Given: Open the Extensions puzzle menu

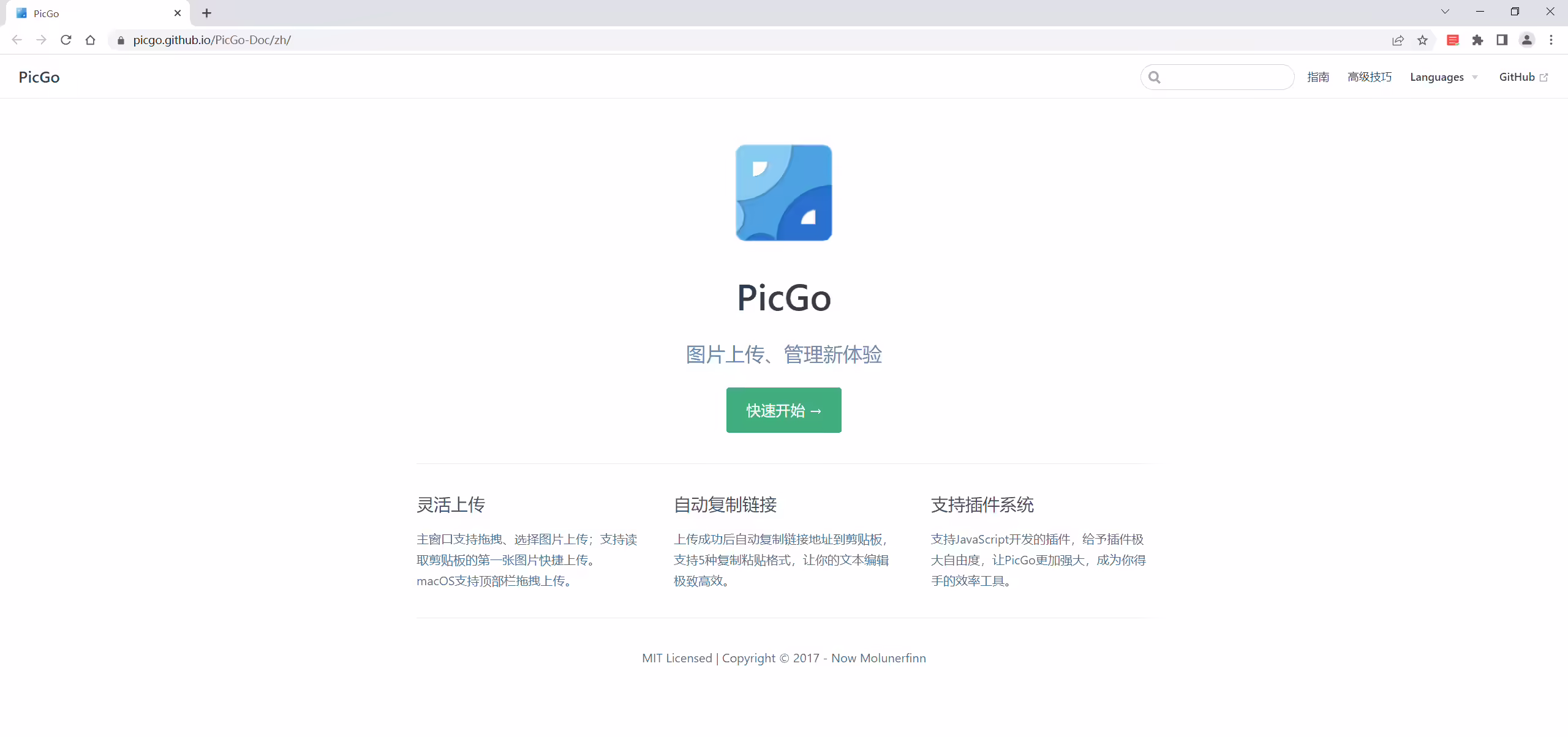Looking at the screenshot, I should 1477,40.
